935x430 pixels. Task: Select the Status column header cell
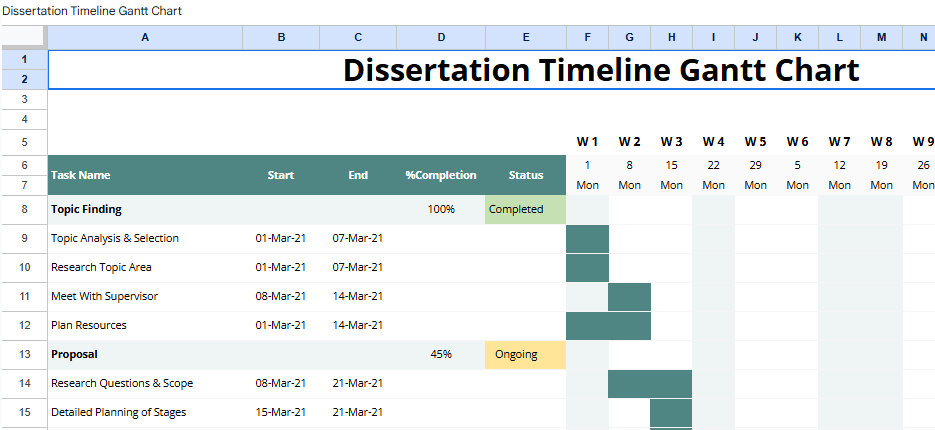(526, 175)
